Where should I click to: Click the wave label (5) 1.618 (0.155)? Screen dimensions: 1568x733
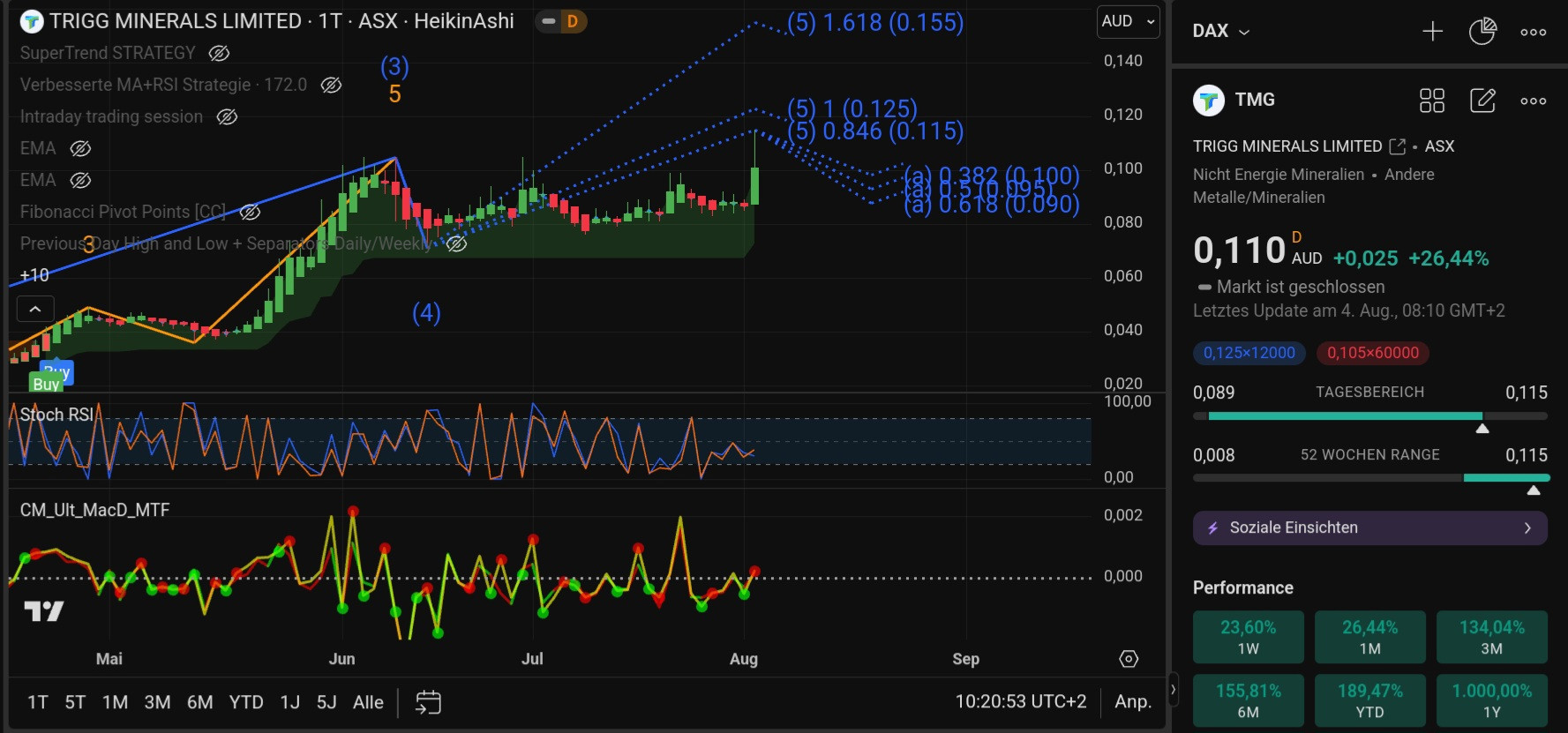click(x=874, y=23)
